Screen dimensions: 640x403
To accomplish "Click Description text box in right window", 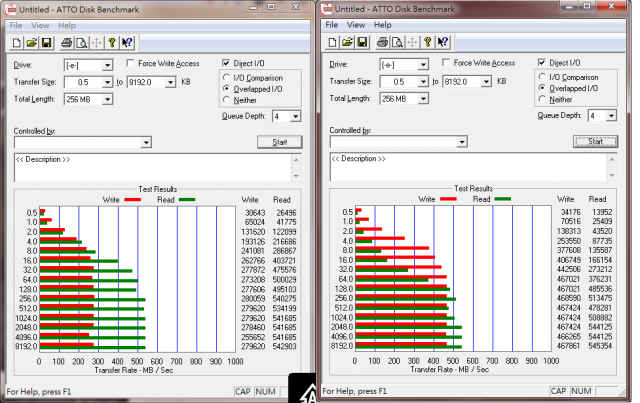I will click(468, 167).
